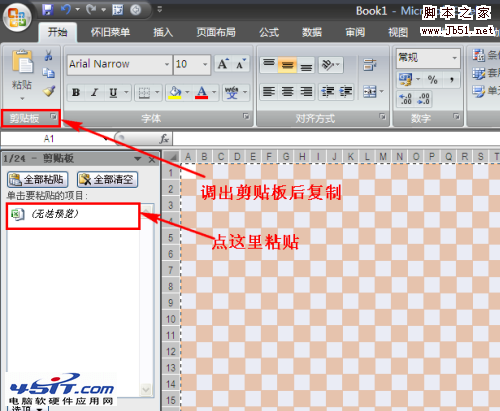The height and width of the screenshot is (411, 500).
Task: Decrease font size with Shrink Font
Action: pos(241,64)
